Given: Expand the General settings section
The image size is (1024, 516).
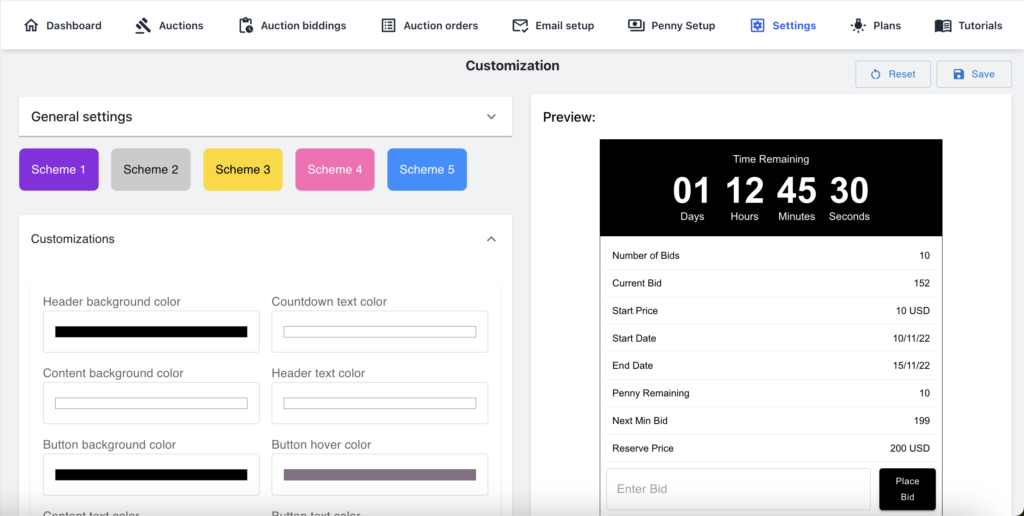Looking at the screenshot, I should pyautogui.click(x=491, y=117).
